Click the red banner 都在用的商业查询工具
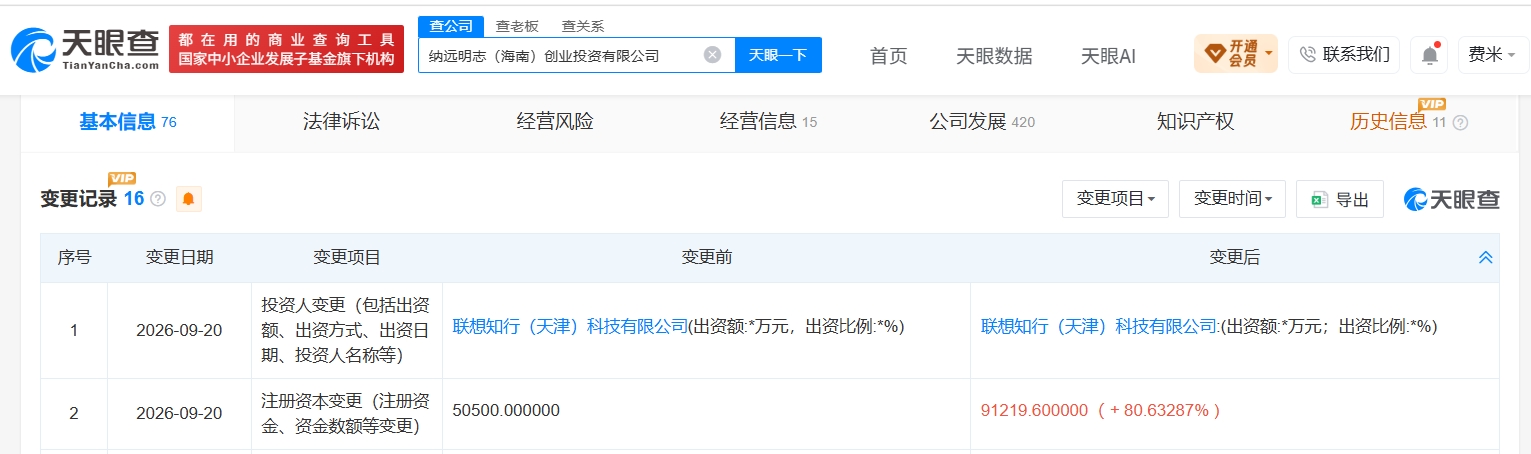Viewport: 1531px width, 454px height. 286,49
